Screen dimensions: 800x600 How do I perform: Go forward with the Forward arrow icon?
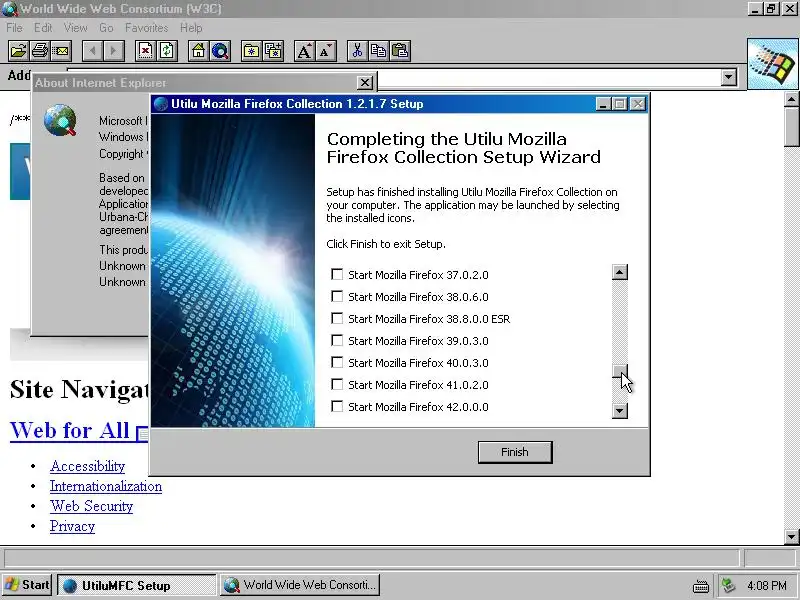point(114,51)
